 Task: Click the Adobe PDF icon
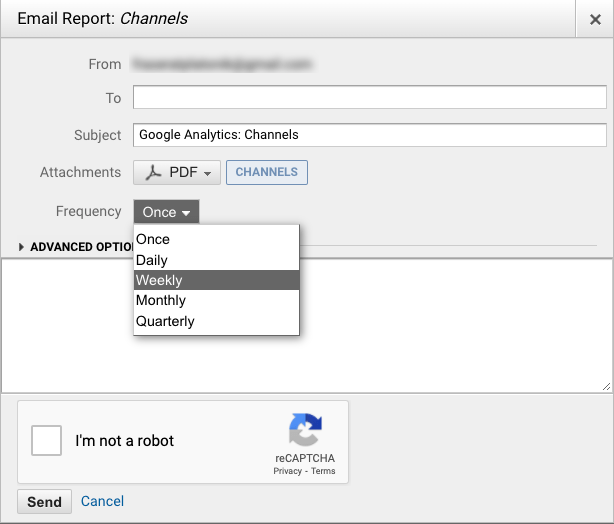(153, 172)
